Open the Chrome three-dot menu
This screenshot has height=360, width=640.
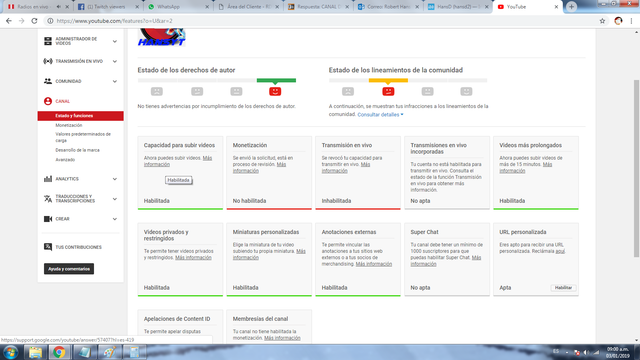click(x=631, y=21)
